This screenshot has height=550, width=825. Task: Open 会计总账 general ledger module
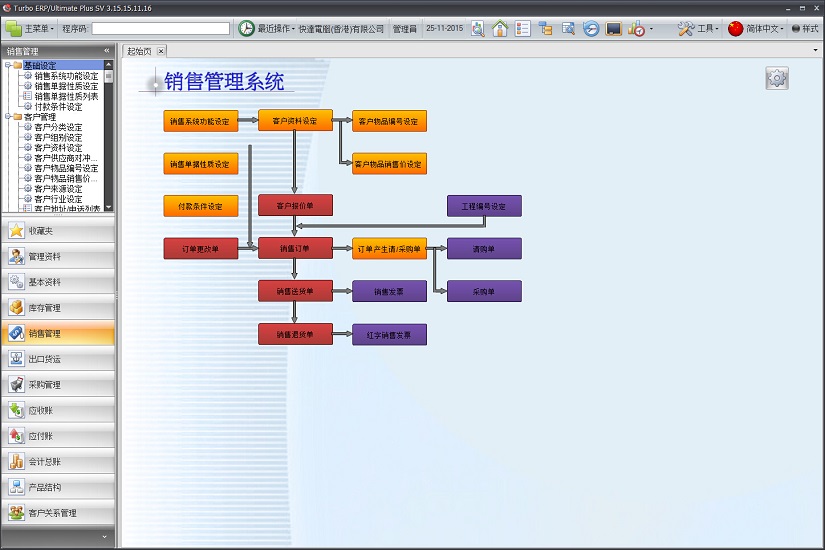pos(58,462)
